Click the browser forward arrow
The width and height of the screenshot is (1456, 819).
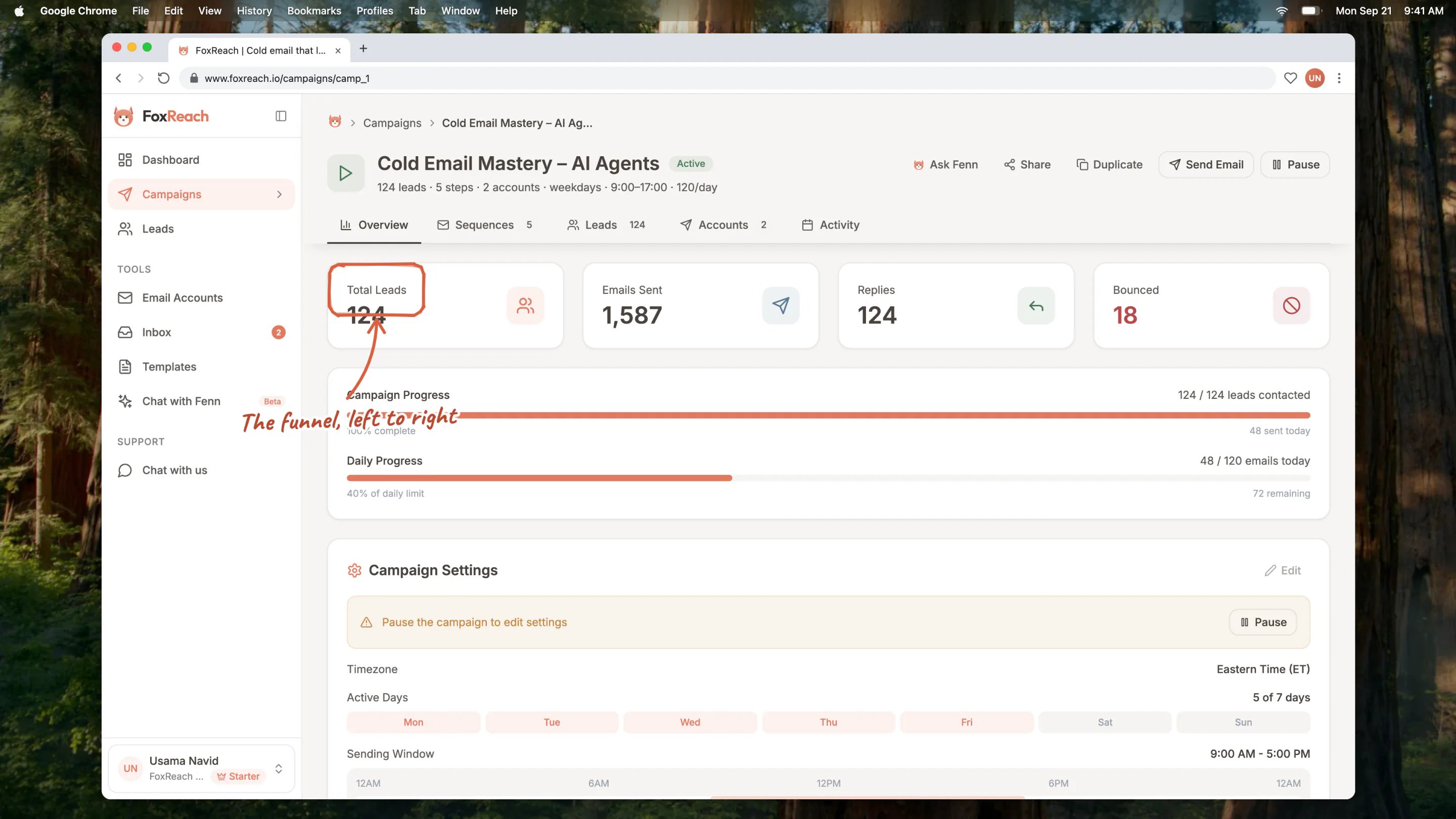point(141,78)
